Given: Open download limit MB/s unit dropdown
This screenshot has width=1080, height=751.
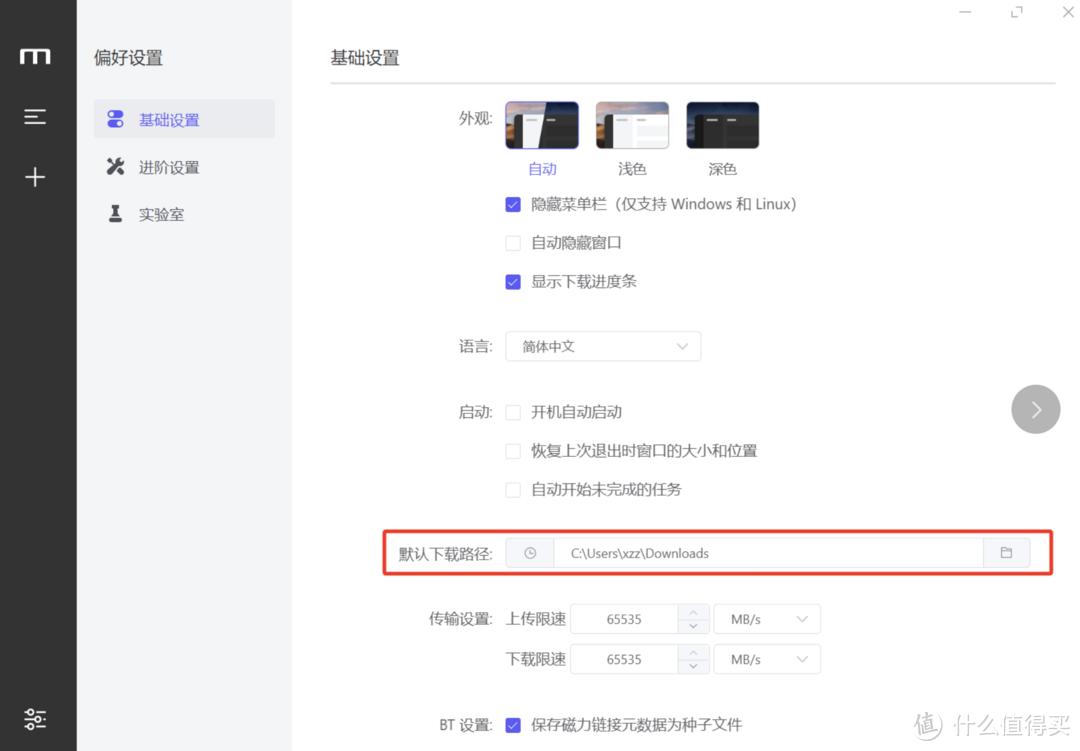Looking at the screenshot, I should click(x=767, y=659).
